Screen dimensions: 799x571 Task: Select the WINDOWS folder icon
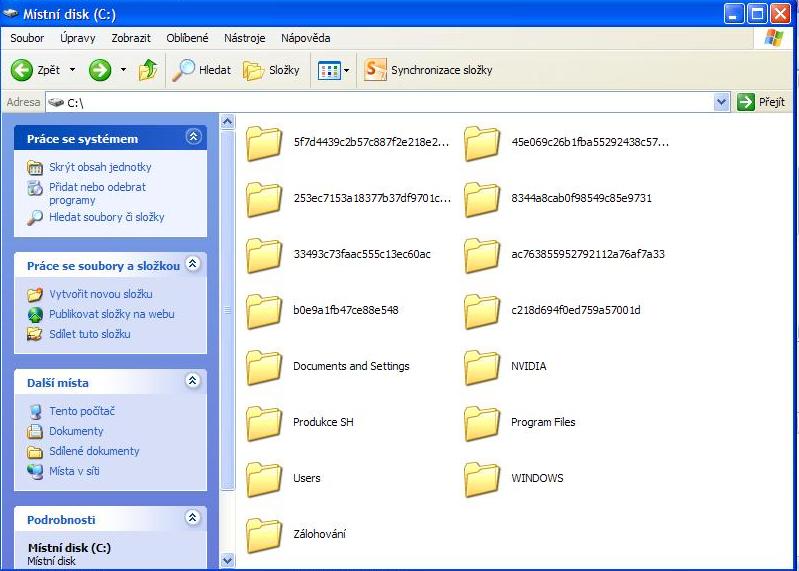pyautogui.click(x=482, y=479)
